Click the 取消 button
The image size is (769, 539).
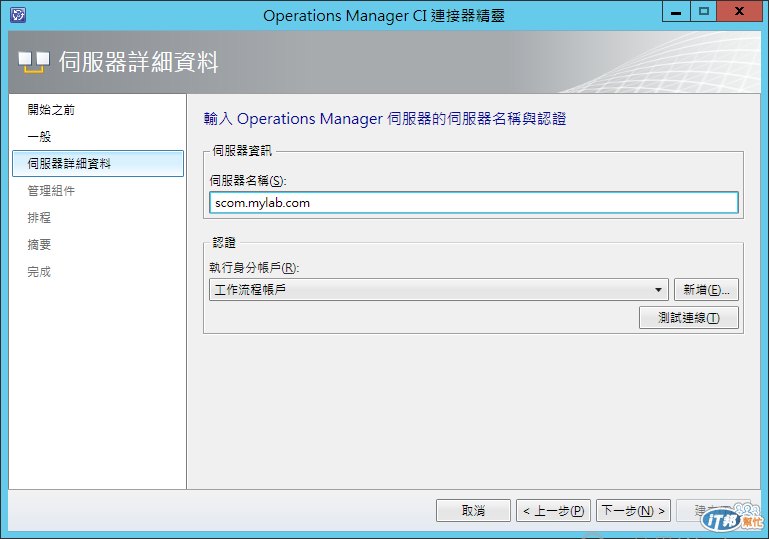473,511
